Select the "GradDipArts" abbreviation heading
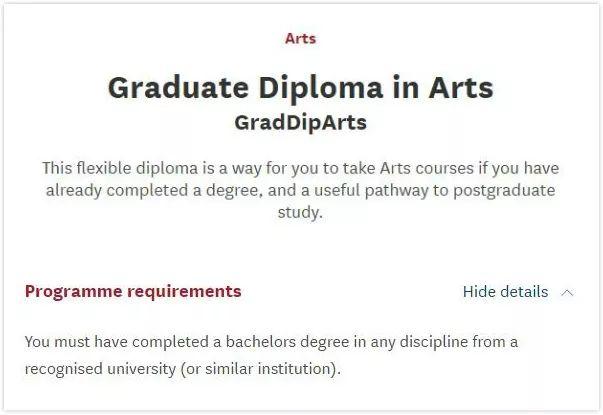 pyautogui.click(x=300, y=122)
